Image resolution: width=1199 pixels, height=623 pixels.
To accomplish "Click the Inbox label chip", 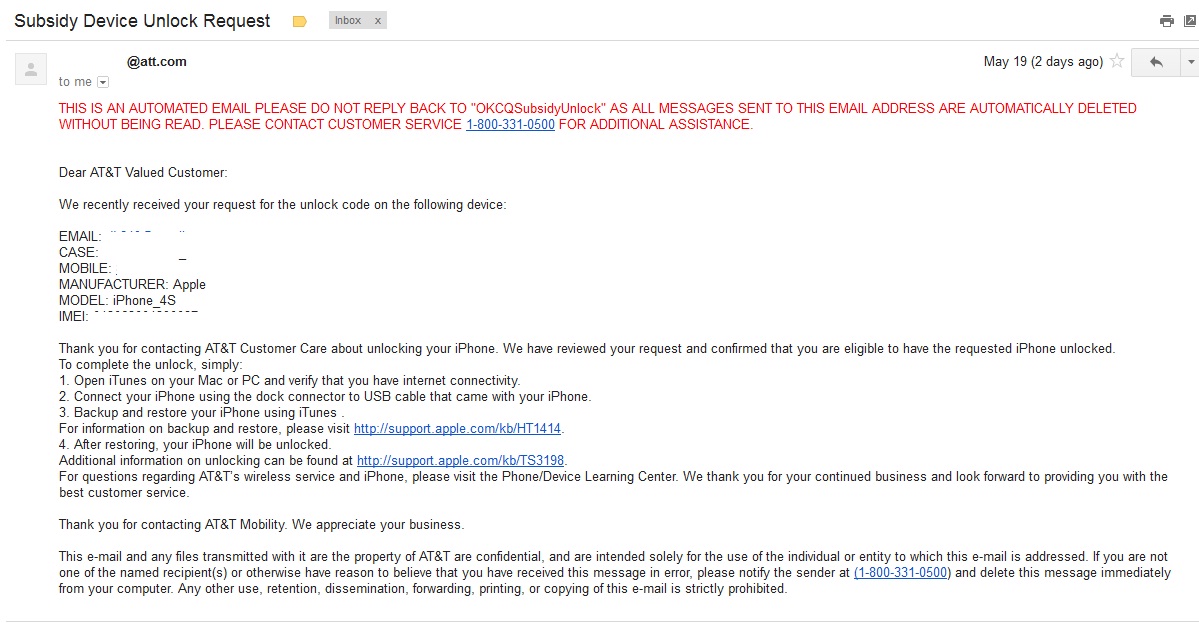I will (348, 21).
